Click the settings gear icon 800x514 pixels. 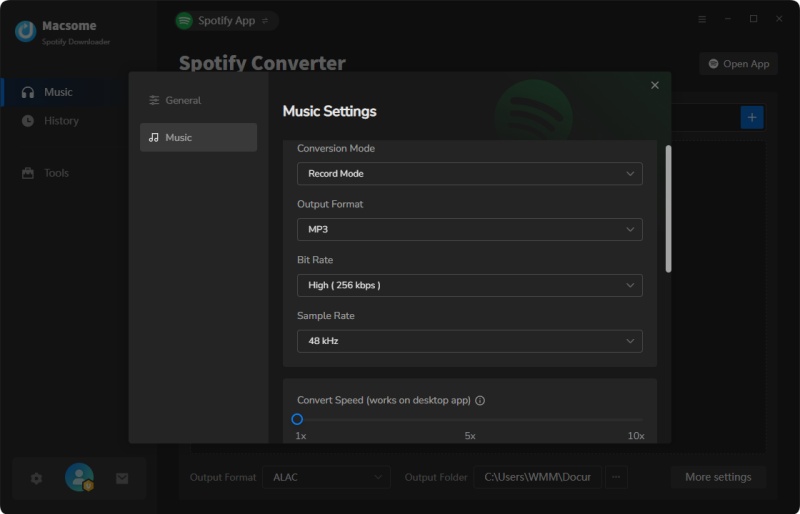[36, 478]
